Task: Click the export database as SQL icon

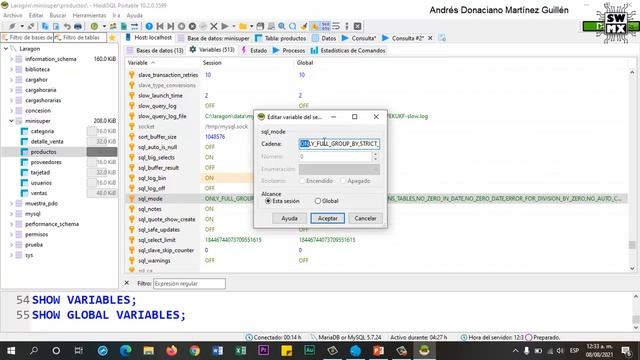Action: coord(124,26)
